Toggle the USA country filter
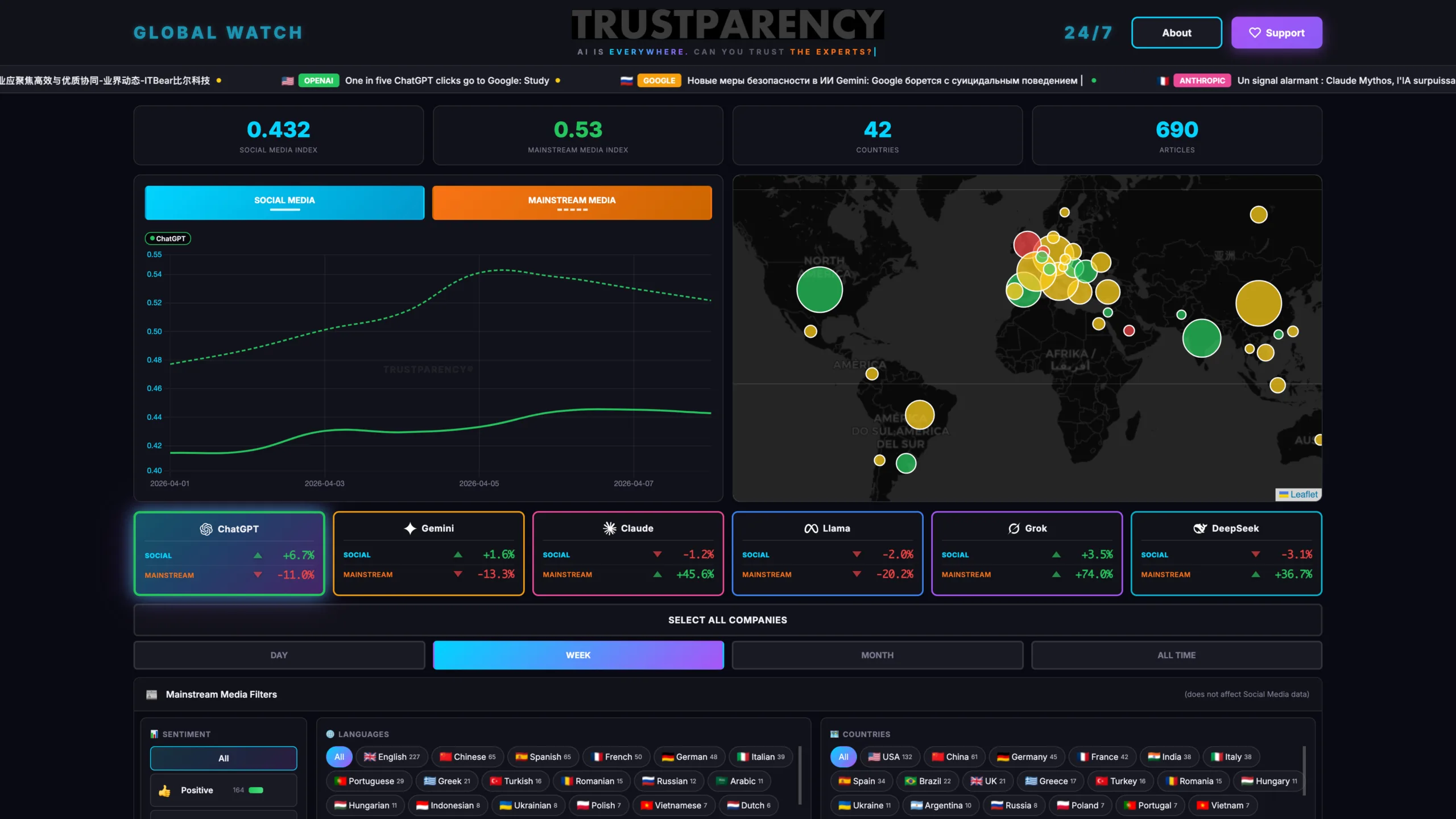Screen dimensions: 1456x819 (891, 756)
